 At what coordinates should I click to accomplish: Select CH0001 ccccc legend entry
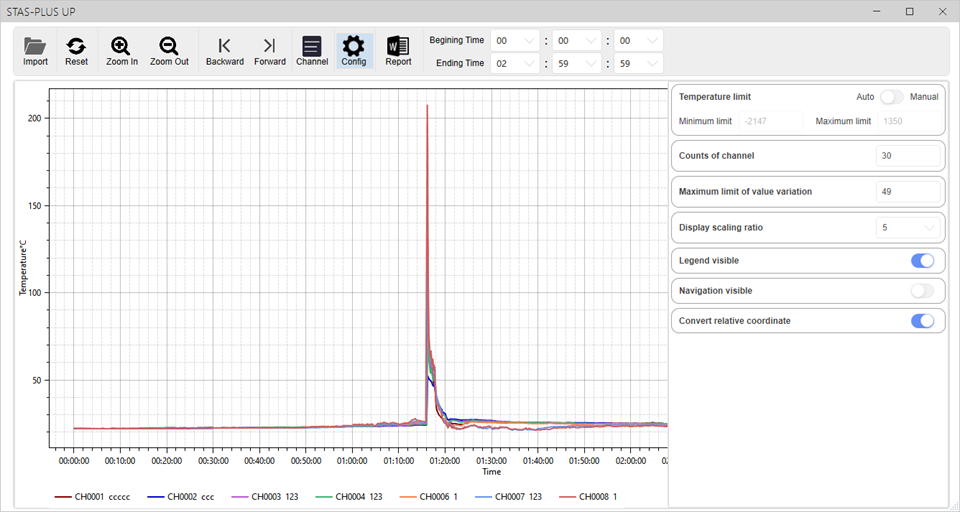(92, 497)
